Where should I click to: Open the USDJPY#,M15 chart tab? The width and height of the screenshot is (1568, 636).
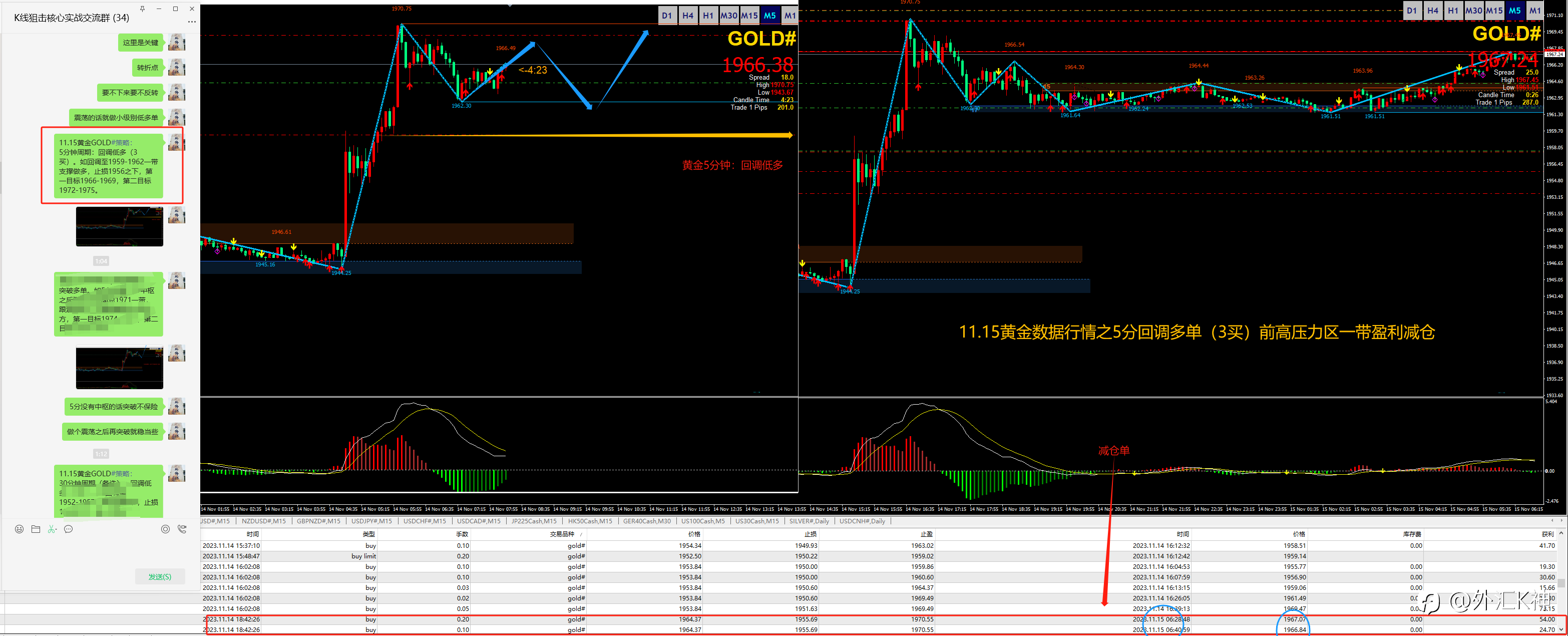point(371,521)
